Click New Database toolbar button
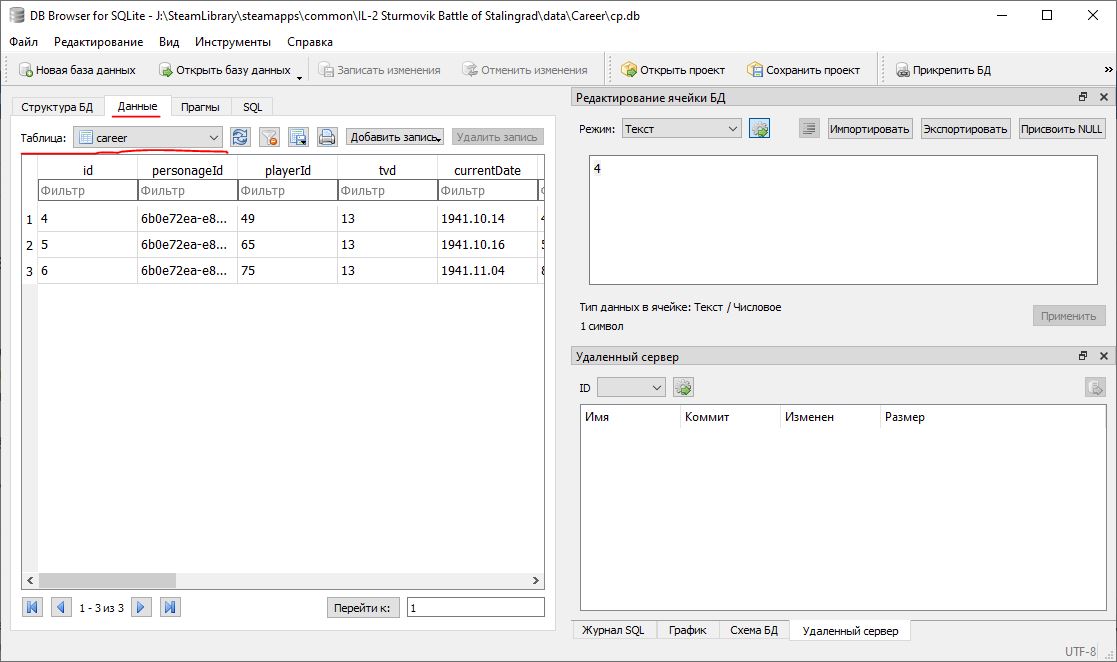Image resolution: width=1117 pixels, height=662 pixels. (77, 70)
